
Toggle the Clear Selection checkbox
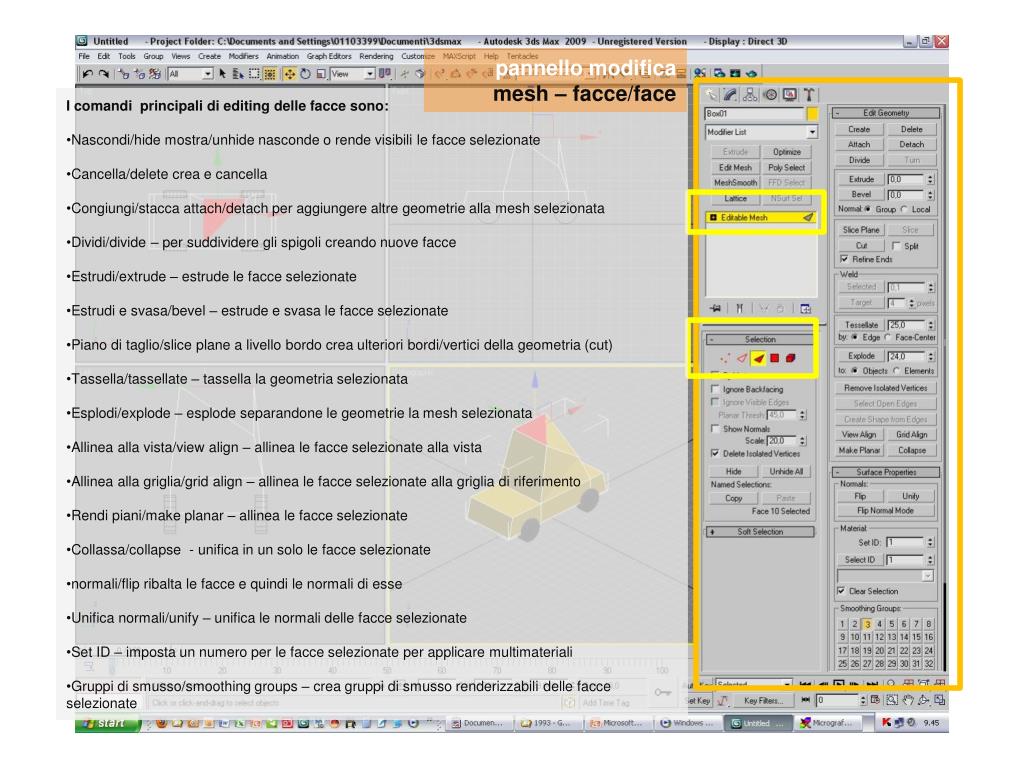tap(841, 590)
